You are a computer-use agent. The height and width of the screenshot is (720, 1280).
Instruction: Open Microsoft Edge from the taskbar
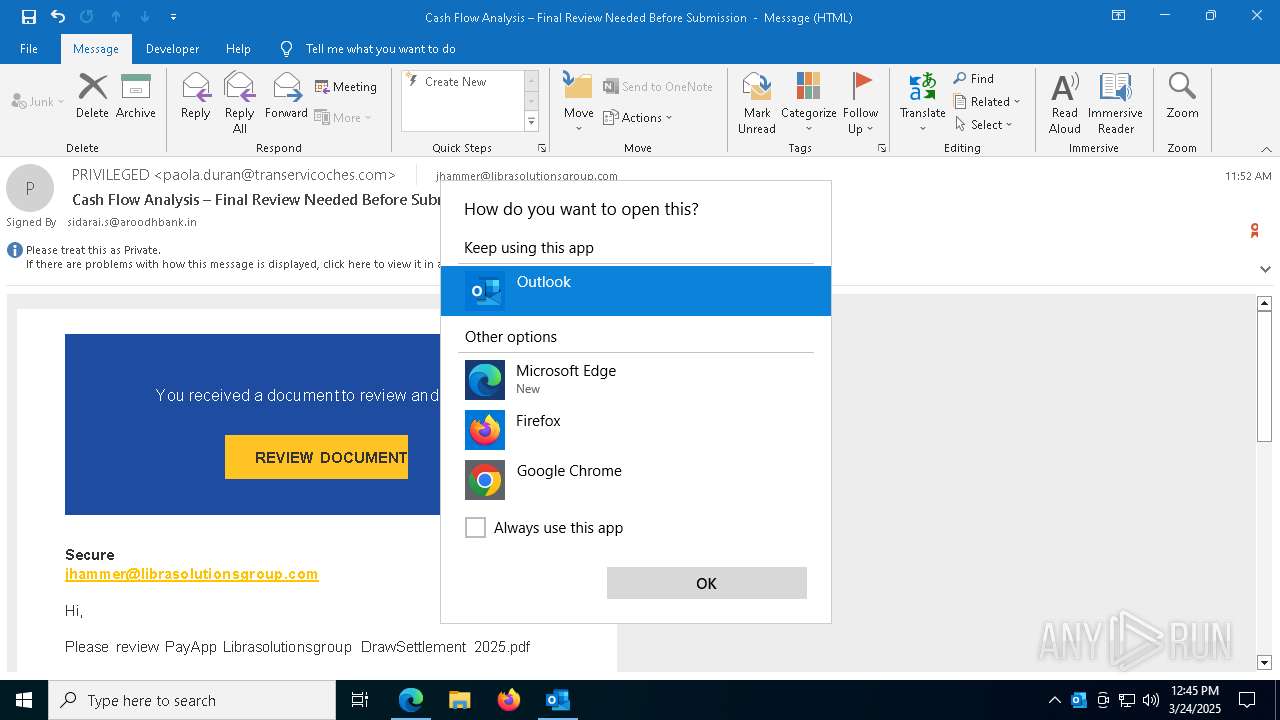pyautogui.click(x=411, y=700)
